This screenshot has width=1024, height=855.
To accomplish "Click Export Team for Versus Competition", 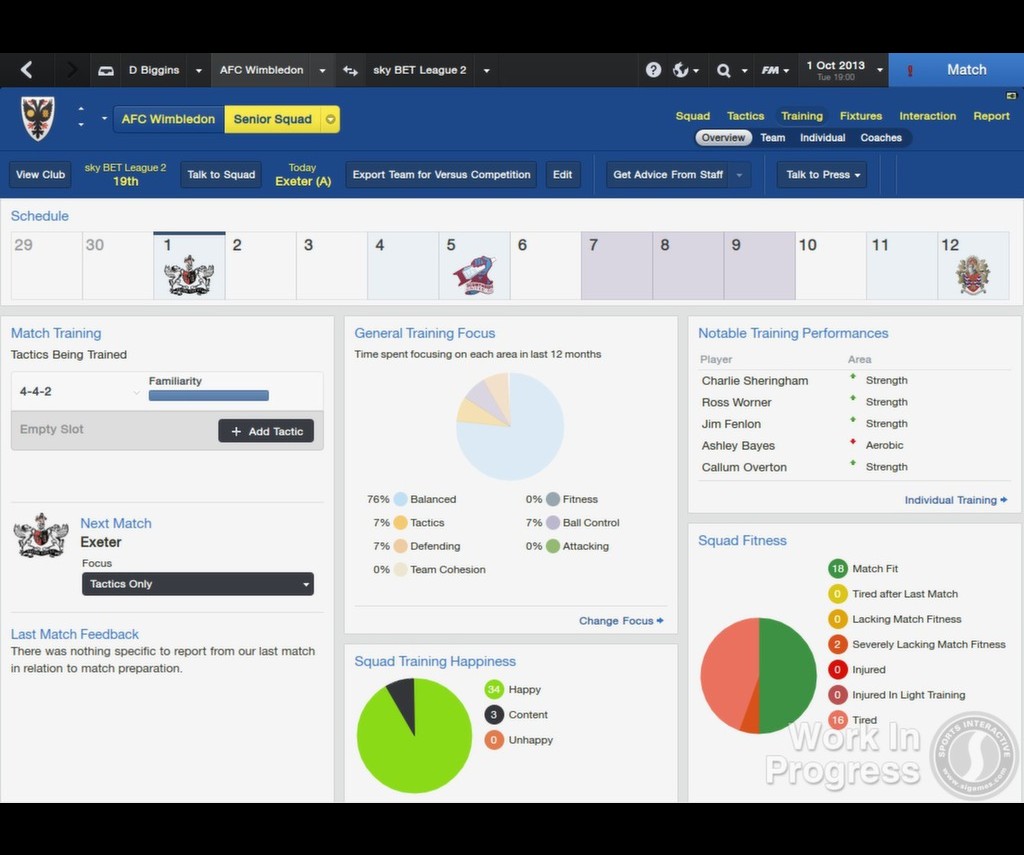I will click(x=441, y=174).
